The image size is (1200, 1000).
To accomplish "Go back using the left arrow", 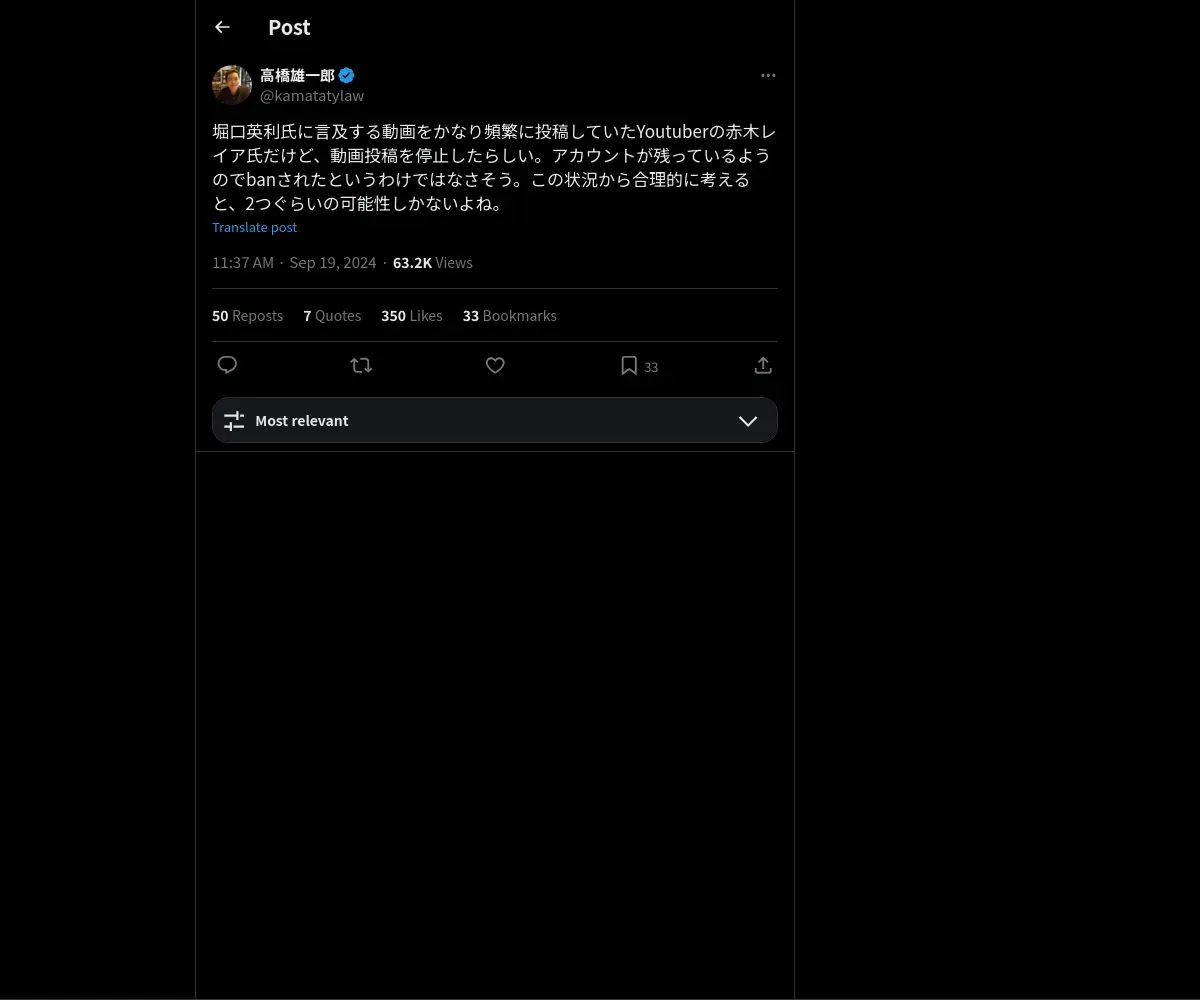I will tap(222, 27).
